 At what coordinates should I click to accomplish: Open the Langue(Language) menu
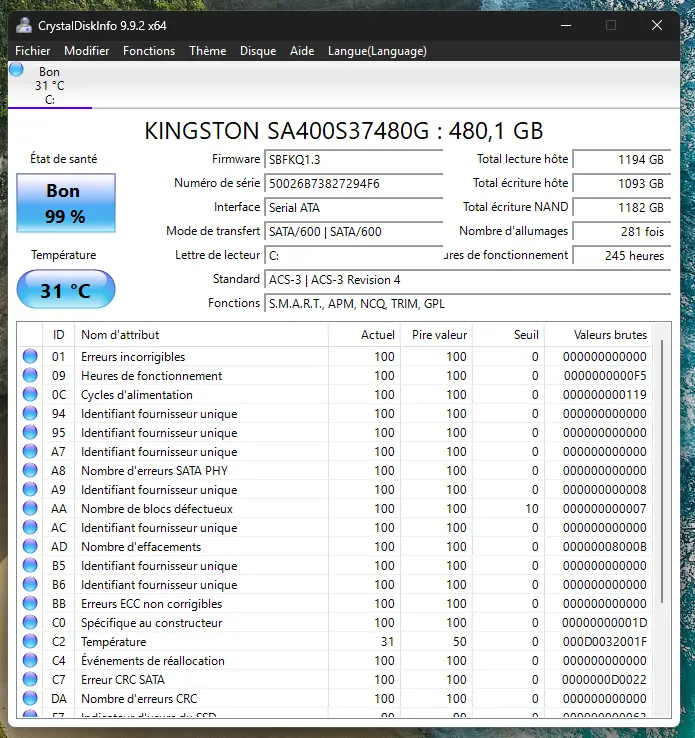click(x=377, y=51)
